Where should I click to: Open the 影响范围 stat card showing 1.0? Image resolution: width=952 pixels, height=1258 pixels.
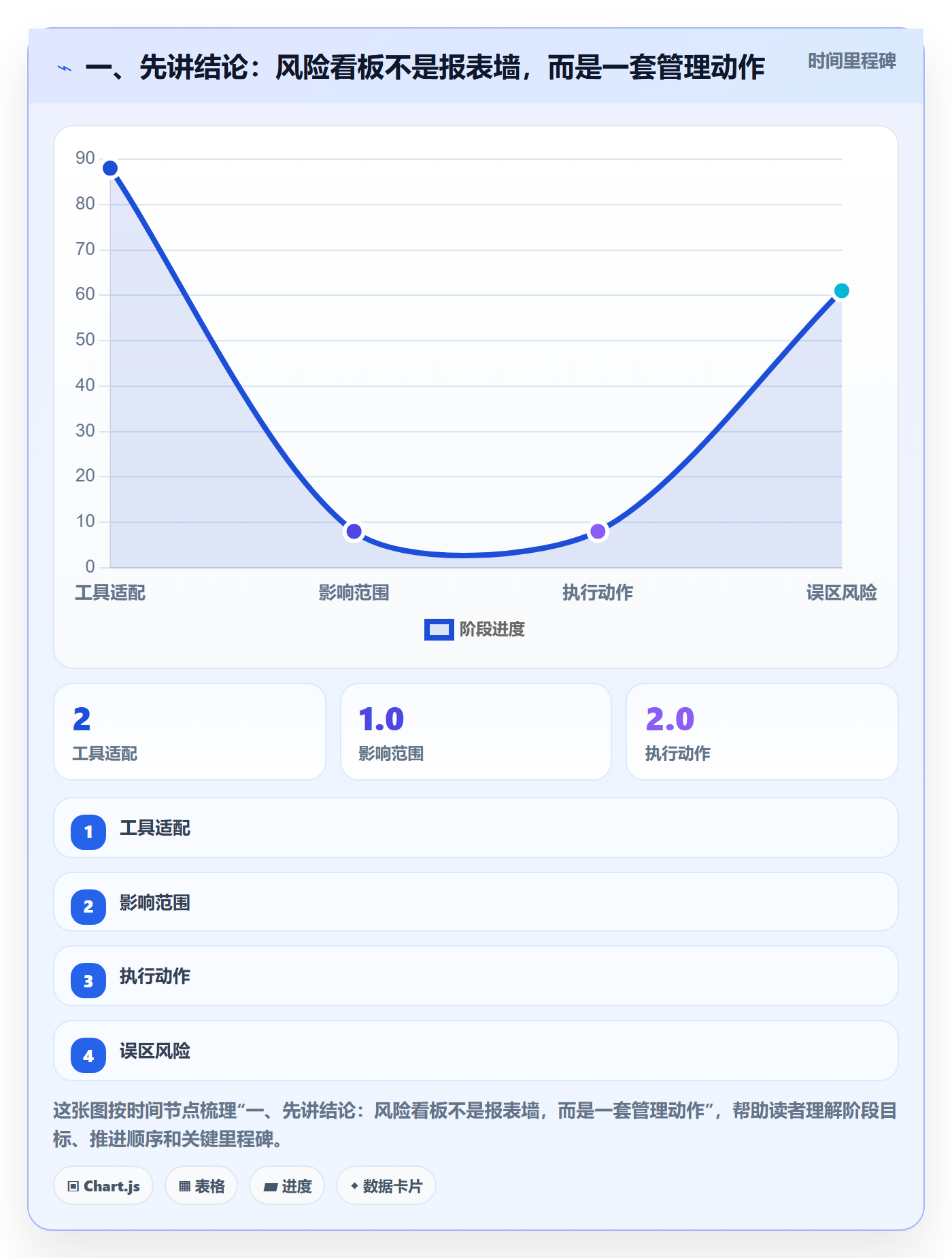(476, 732)
